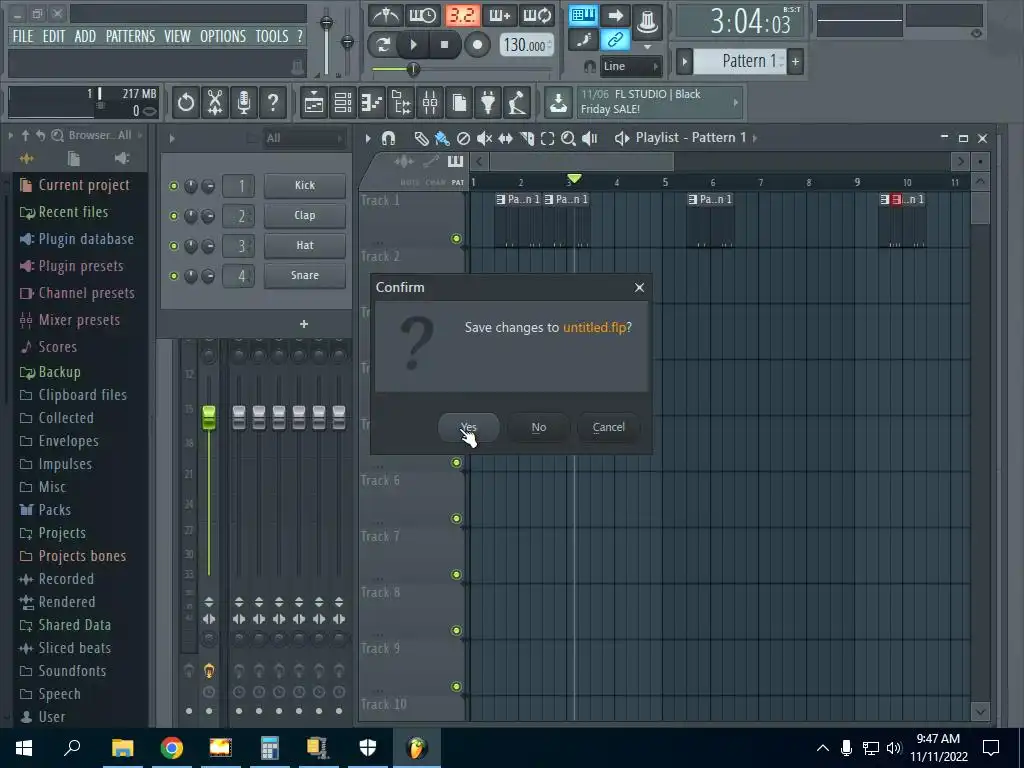Select the Slice tool in Playlist toolbar

click(526, 138)
